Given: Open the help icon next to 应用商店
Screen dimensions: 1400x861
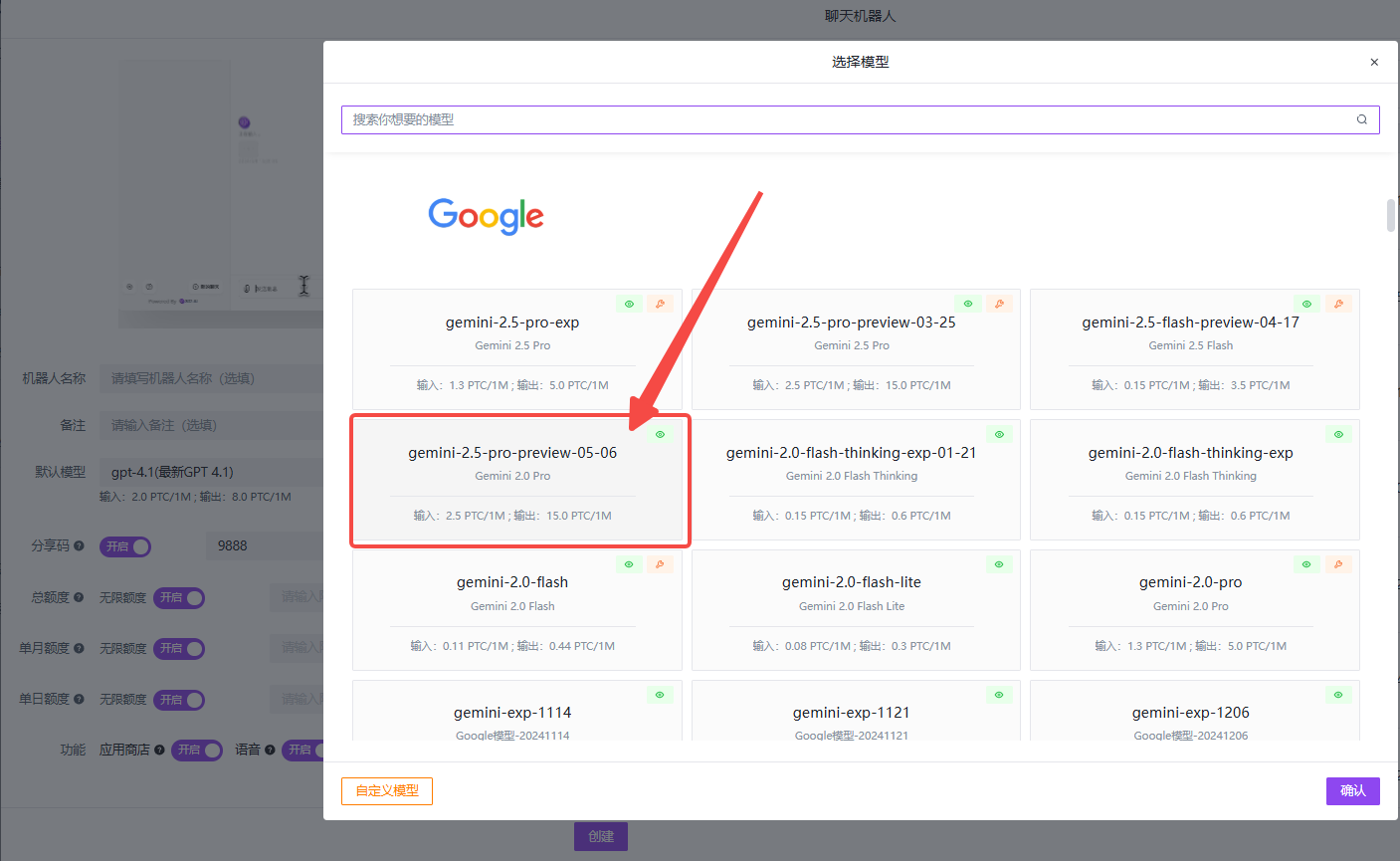Looking at the screenshot, I should pos(159,750).
